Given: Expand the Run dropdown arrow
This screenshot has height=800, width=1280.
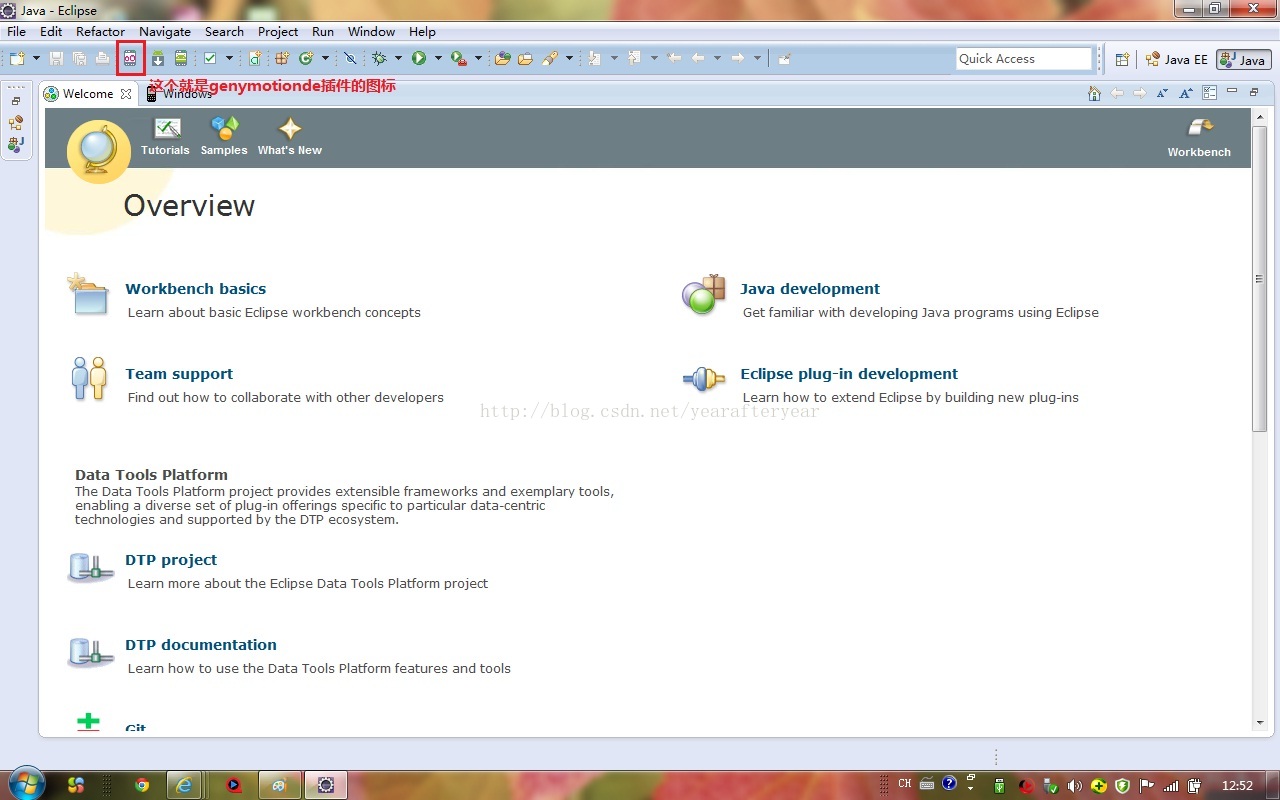Looking at the screenshot, I should [x=438, y=59].
